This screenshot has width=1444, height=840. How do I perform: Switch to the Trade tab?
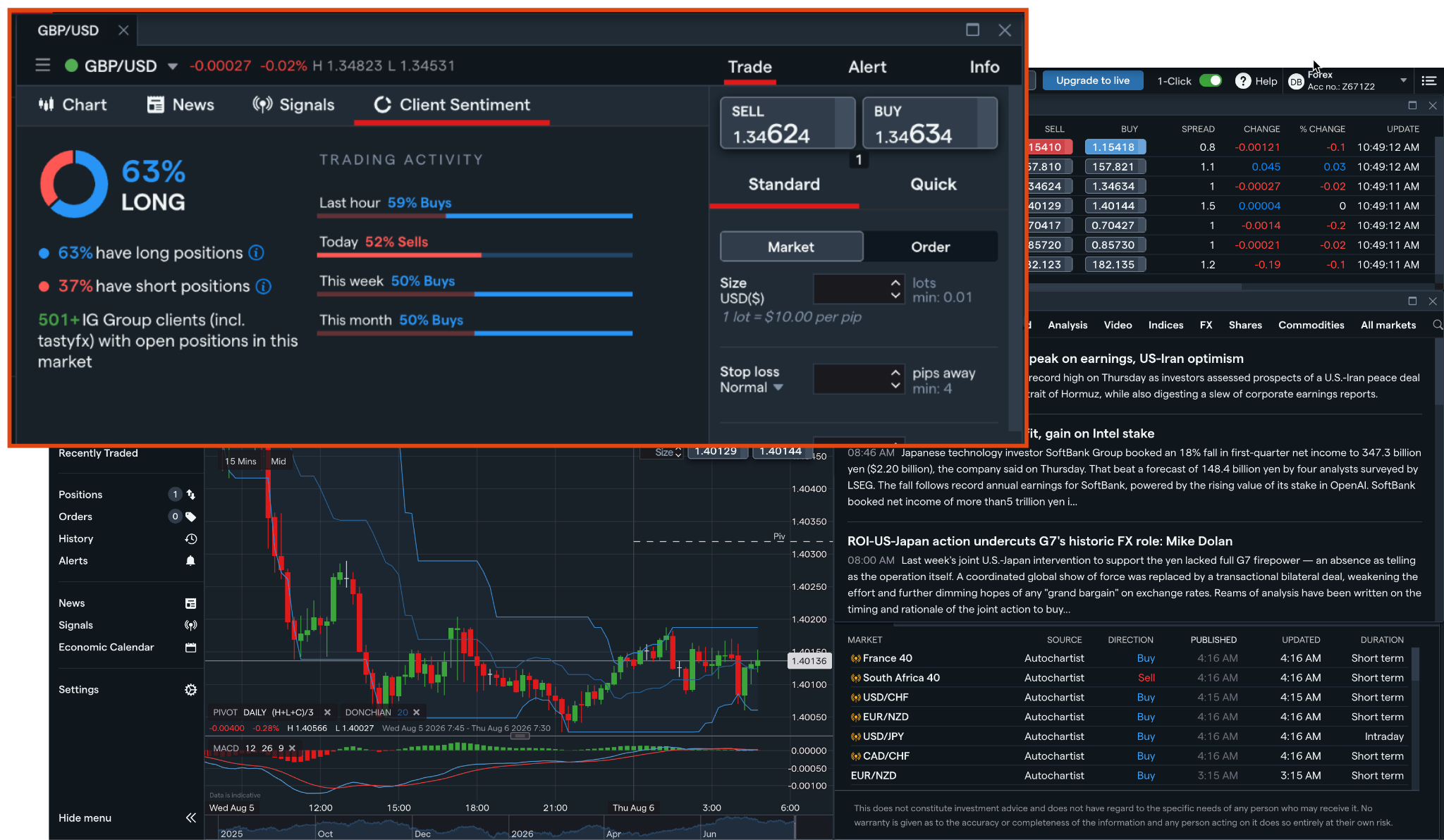[749, 67]
